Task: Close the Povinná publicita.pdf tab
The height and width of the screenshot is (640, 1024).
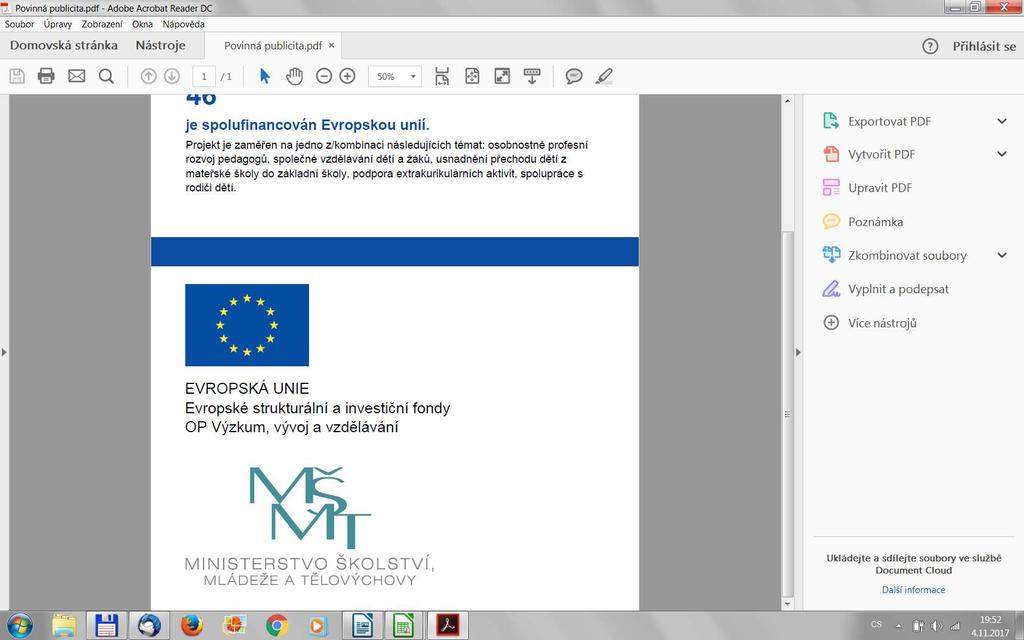Action: pos(332,45)
